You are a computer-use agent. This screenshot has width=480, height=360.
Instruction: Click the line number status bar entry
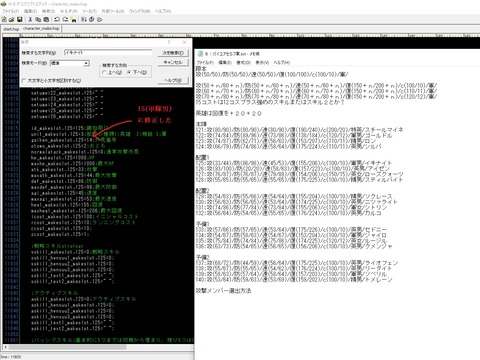pyautogui.click(x=11, y=357)
